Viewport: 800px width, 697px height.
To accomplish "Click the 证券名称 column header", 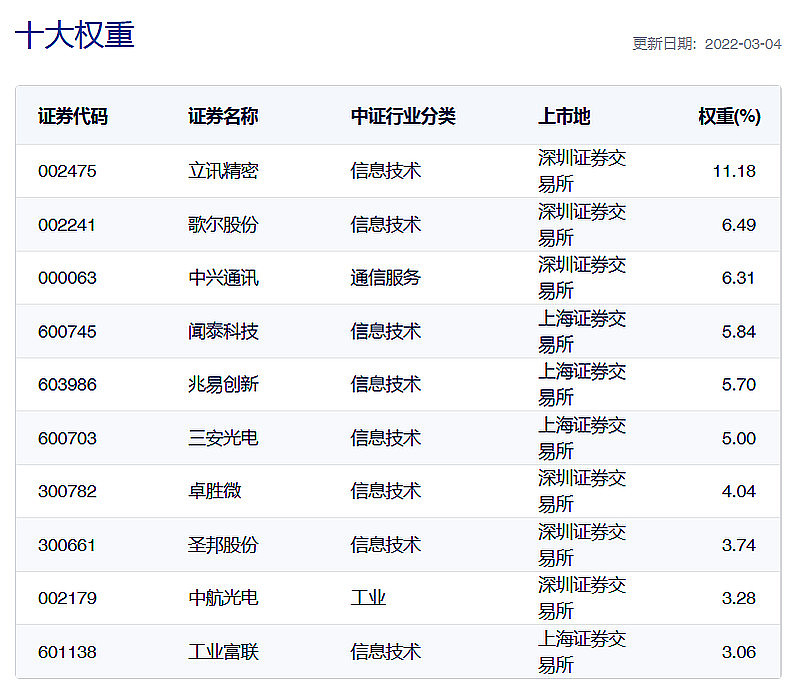I will coord(223,116).
